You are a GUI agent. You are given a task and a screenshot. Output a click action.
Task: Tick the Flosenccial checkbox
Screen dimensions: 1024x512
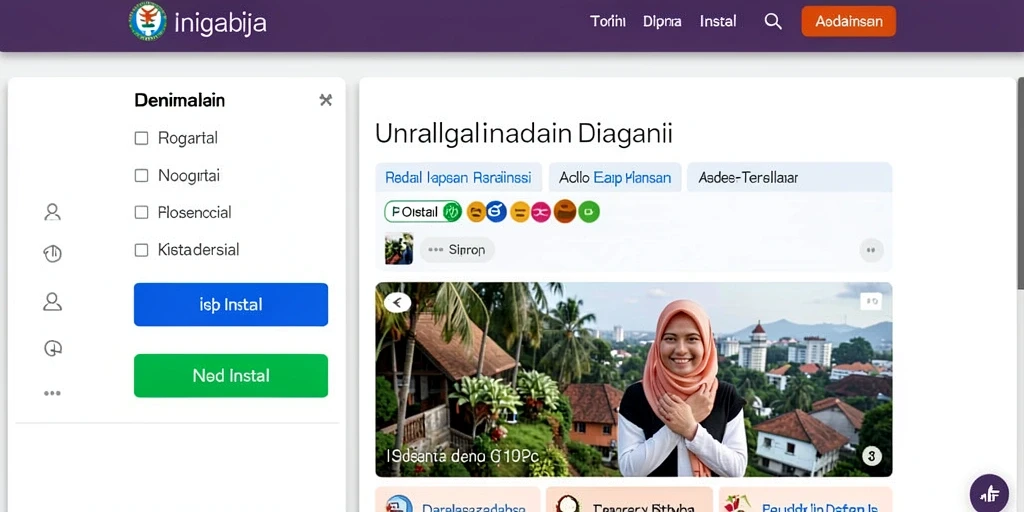tap(141, 212)
